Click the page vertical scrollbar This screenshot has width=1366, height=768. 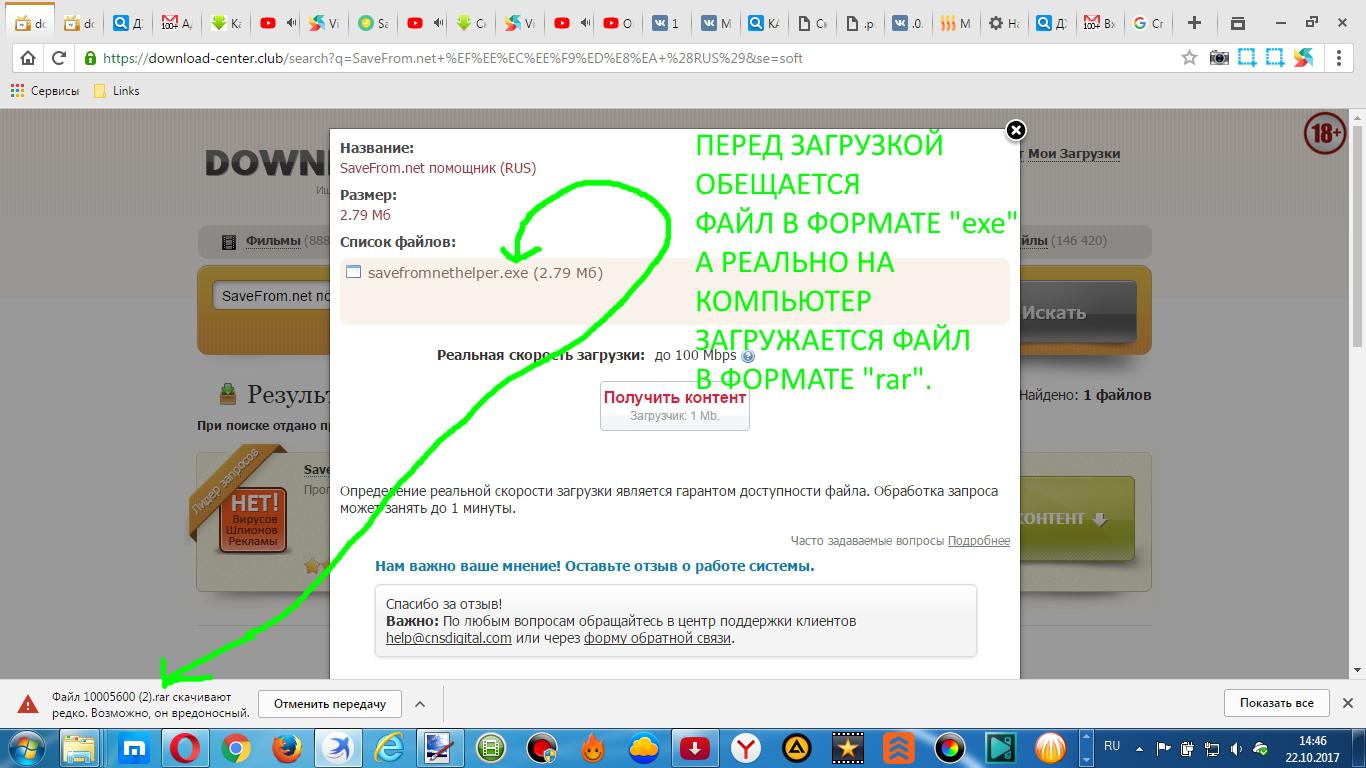1357,394
